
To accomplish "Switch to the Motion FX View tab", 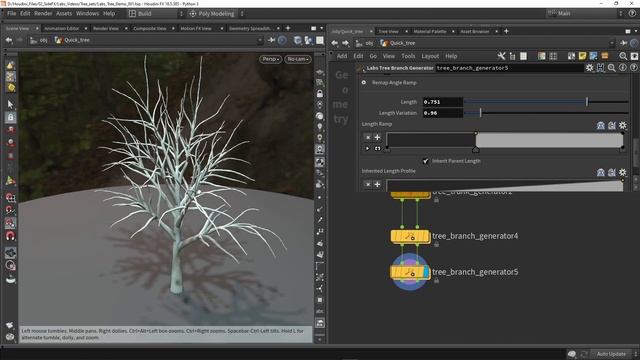I will (x=196, y=29).
